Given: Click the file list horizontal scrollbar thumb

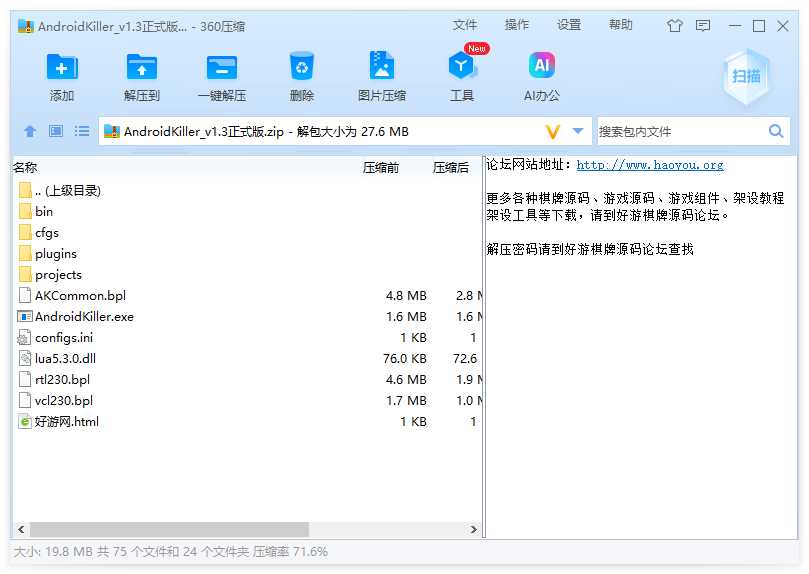Looking at the screenshot, I should 169,529.
